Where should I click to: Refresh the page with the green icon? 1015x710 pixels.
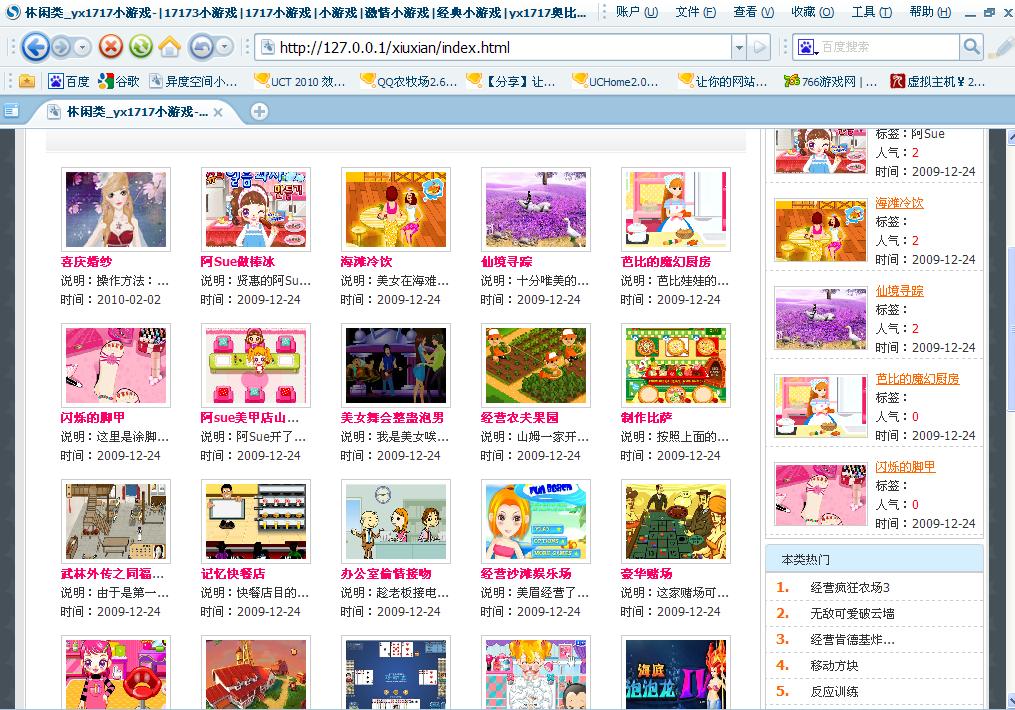point(140,47)
